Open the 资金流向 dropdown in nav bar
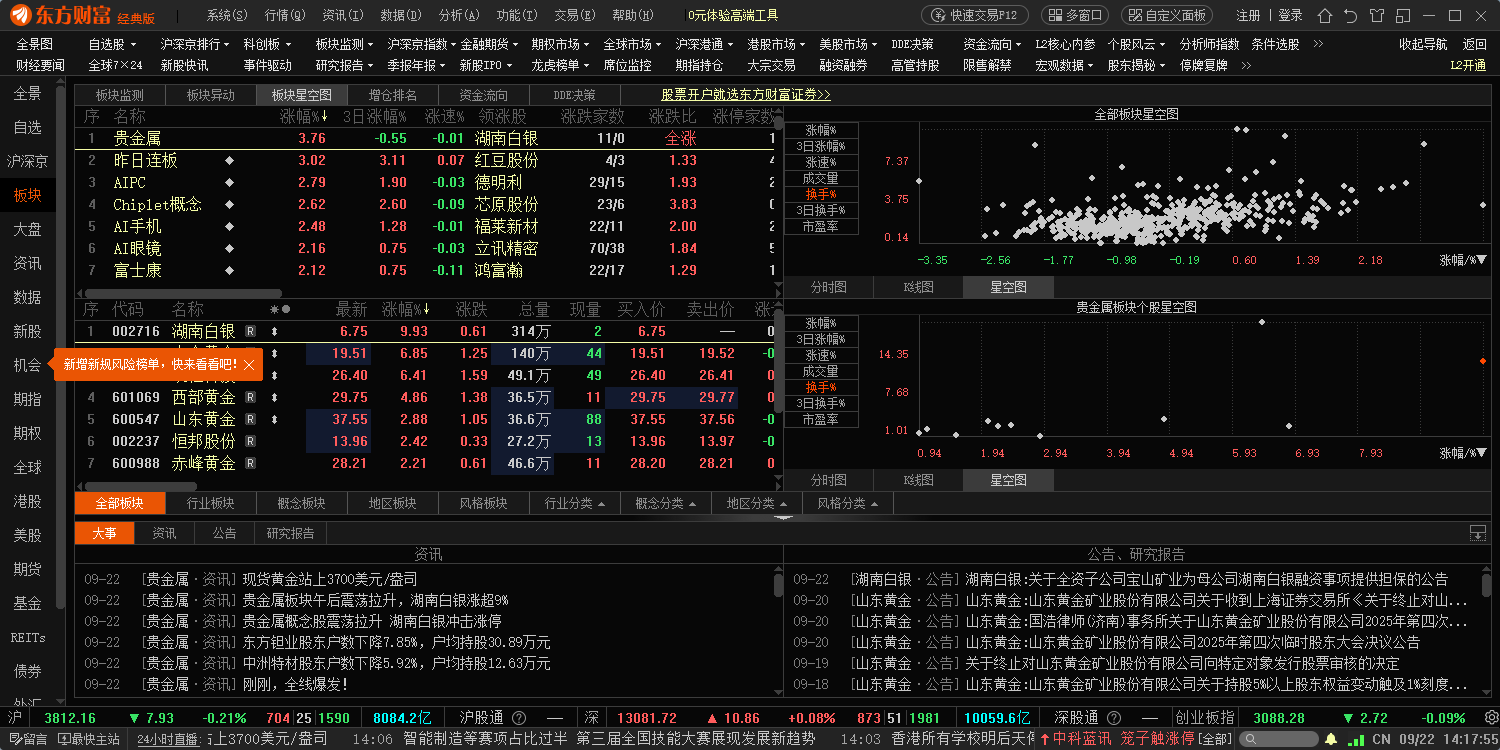Image resolution: width=1500 pixels, height=750 pixels. pyautogui.click(x=993, y=44)
